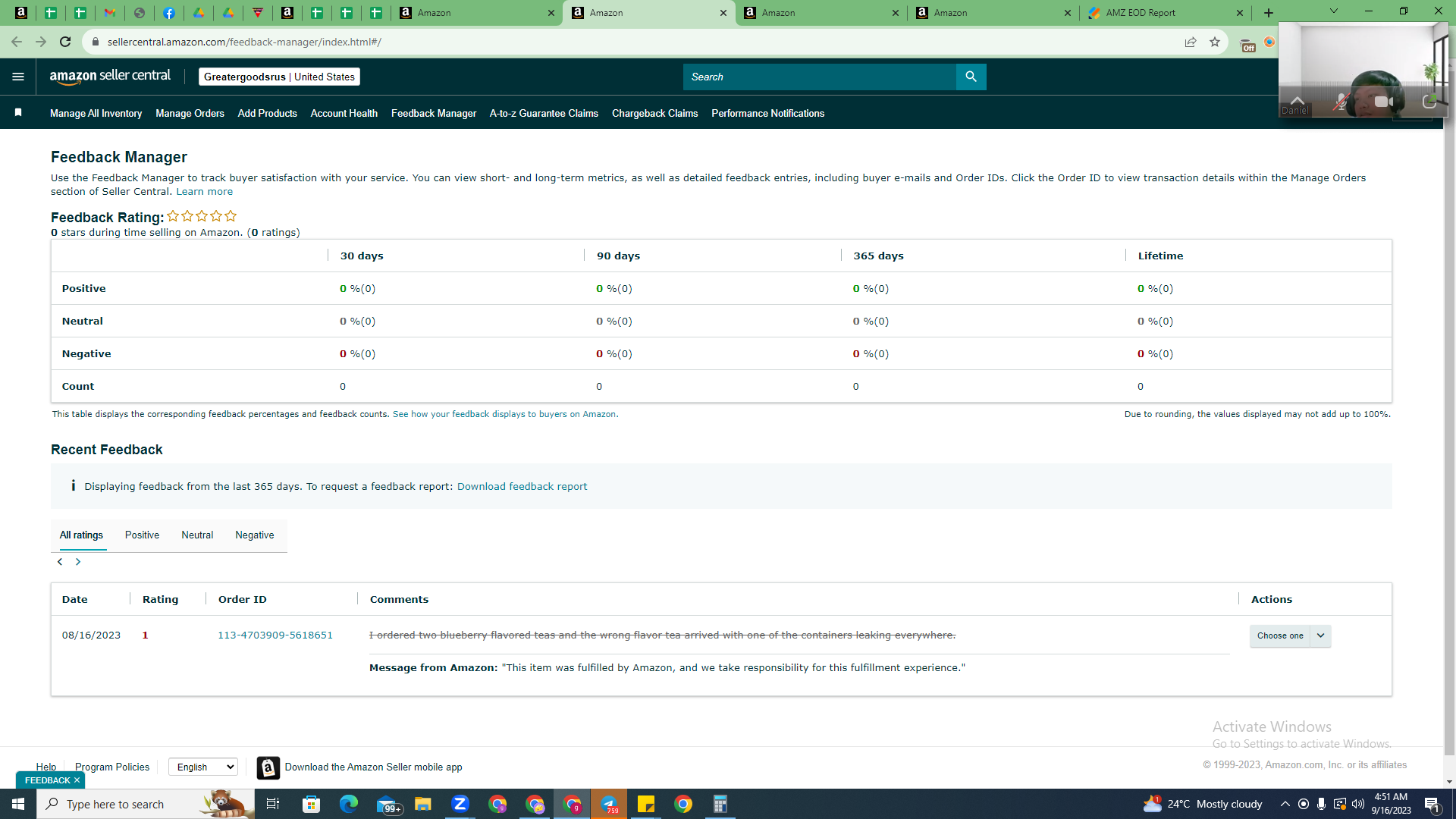The height and width of the screenshot is (819, 1456).
Task: Click the bookmark flag icon in navigation bar
Action: point(18,113)
